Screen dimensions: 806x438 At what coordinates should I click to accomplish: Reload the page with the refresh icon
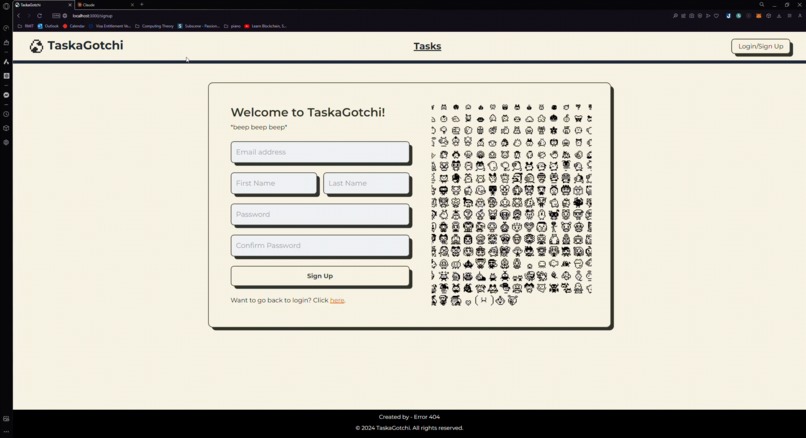pos(39,16)
